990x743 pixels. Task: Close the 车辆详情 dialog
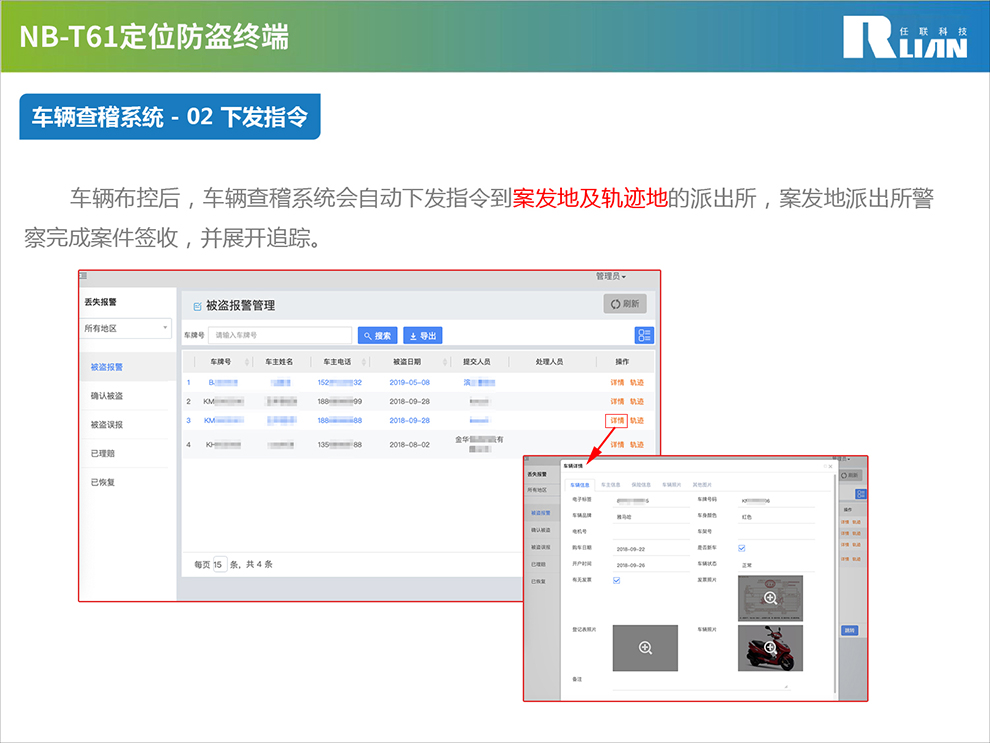(x=829, y=466)
